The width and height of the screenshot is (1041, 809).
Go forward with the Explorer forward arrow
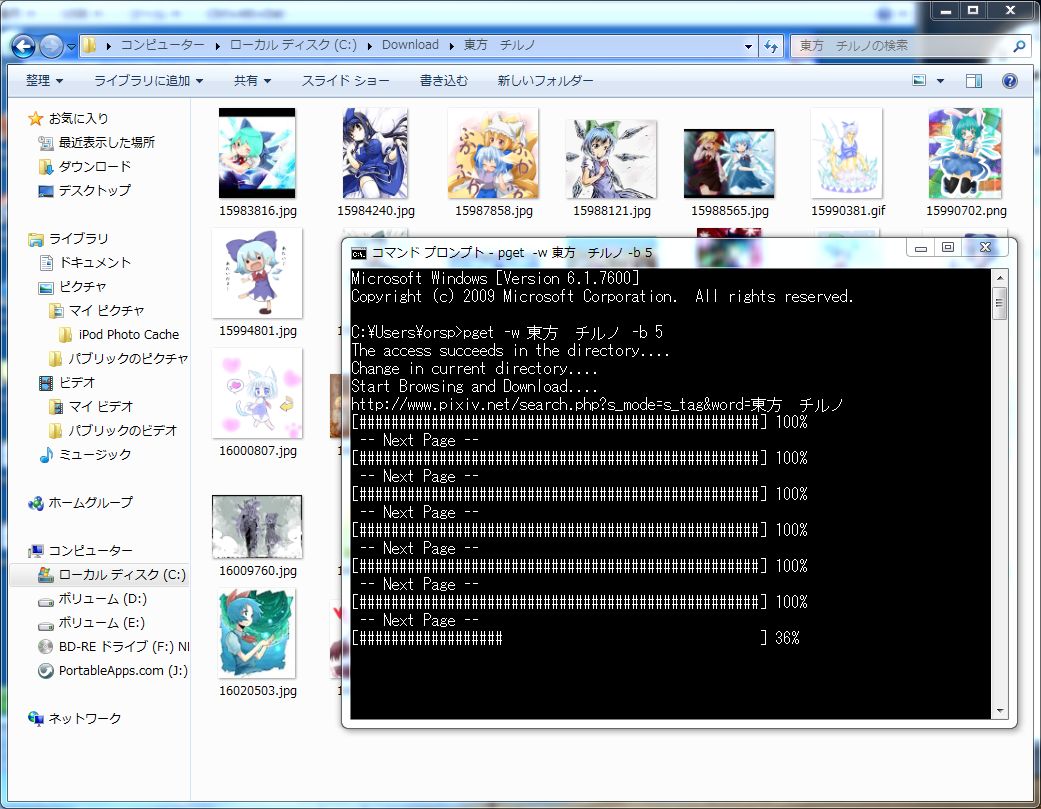51,46
